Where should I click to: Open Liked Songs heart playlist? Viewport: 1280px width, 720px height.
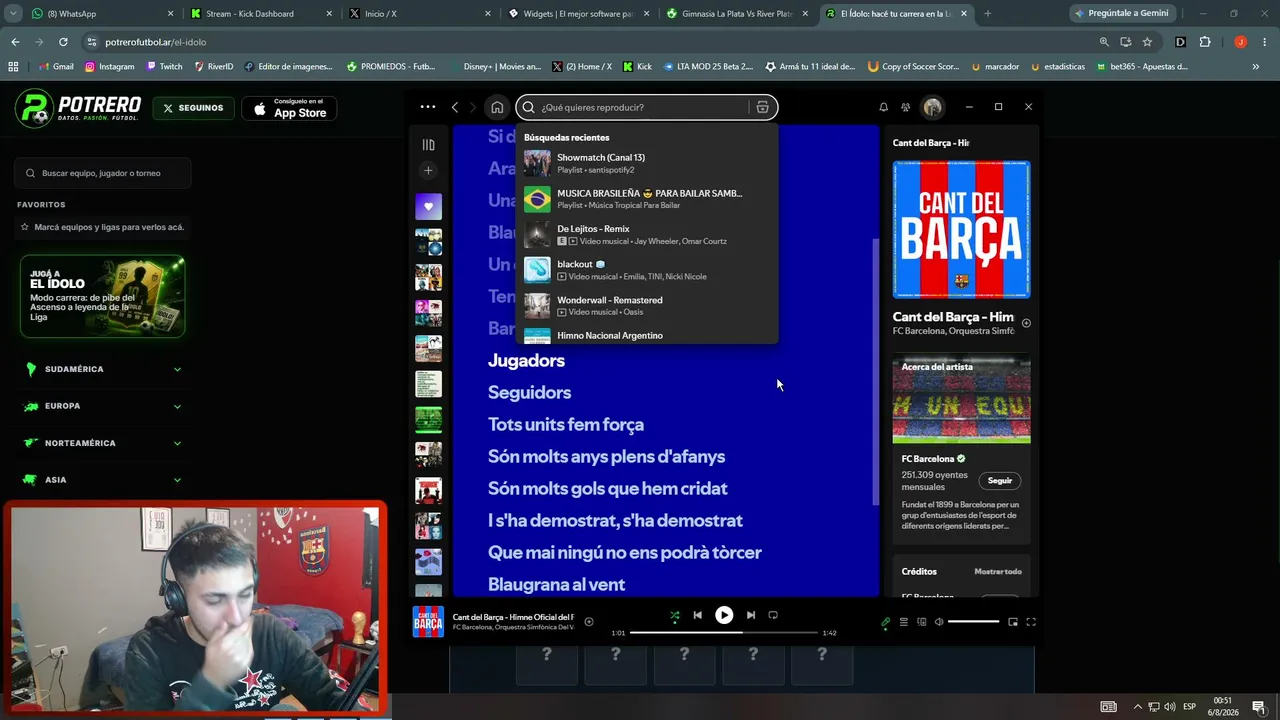(428, 207)
